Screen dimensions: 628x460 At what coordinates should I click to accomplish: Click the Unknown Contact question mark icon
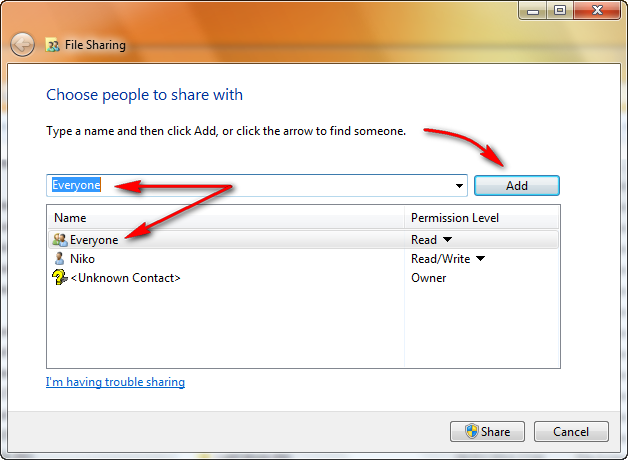point(60,277)
